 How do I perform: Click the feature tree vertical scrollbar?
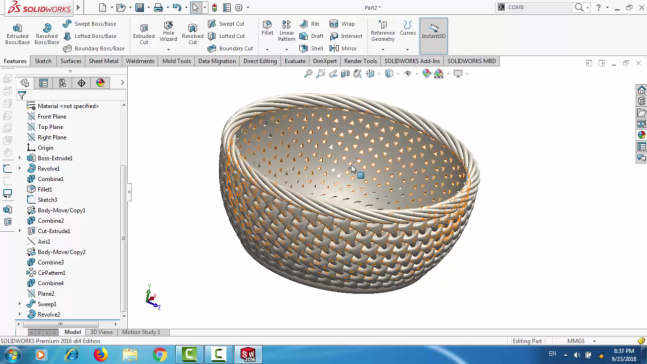(123, 239)
